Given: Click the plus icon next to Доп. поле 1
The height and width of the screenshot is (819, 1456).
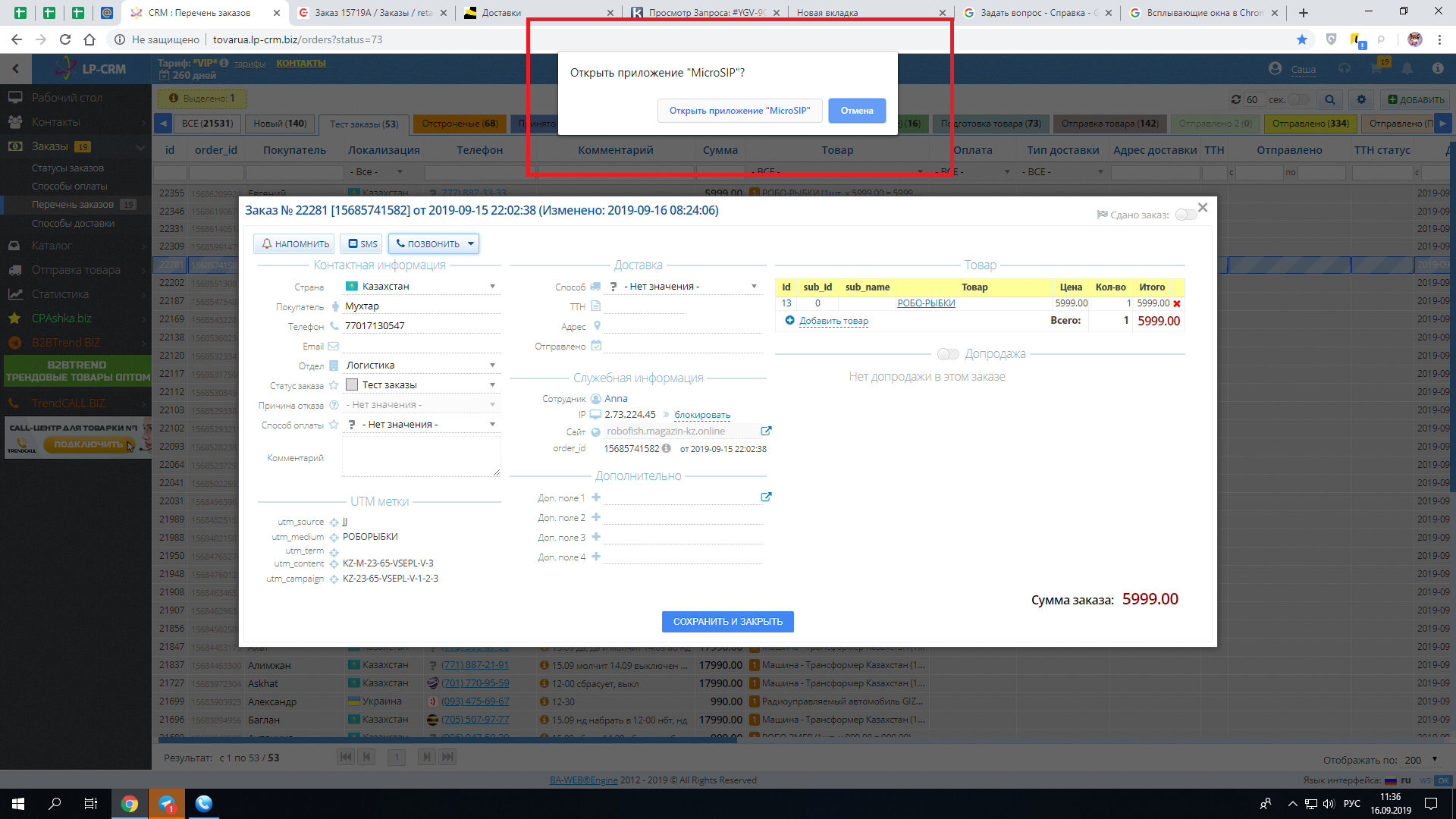Looking at the screenshot, I should click(596, 497).
